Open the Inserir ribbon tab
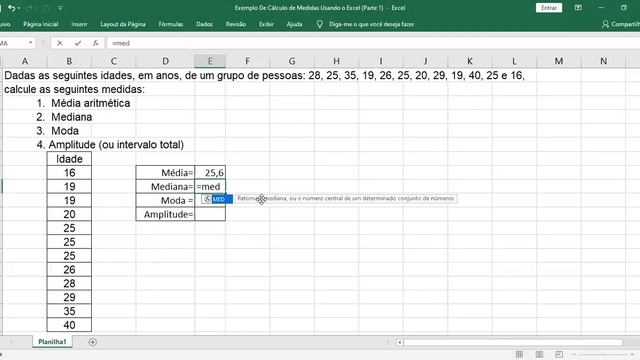Viewport: 640px width, 360px height. tap(79, 24)
